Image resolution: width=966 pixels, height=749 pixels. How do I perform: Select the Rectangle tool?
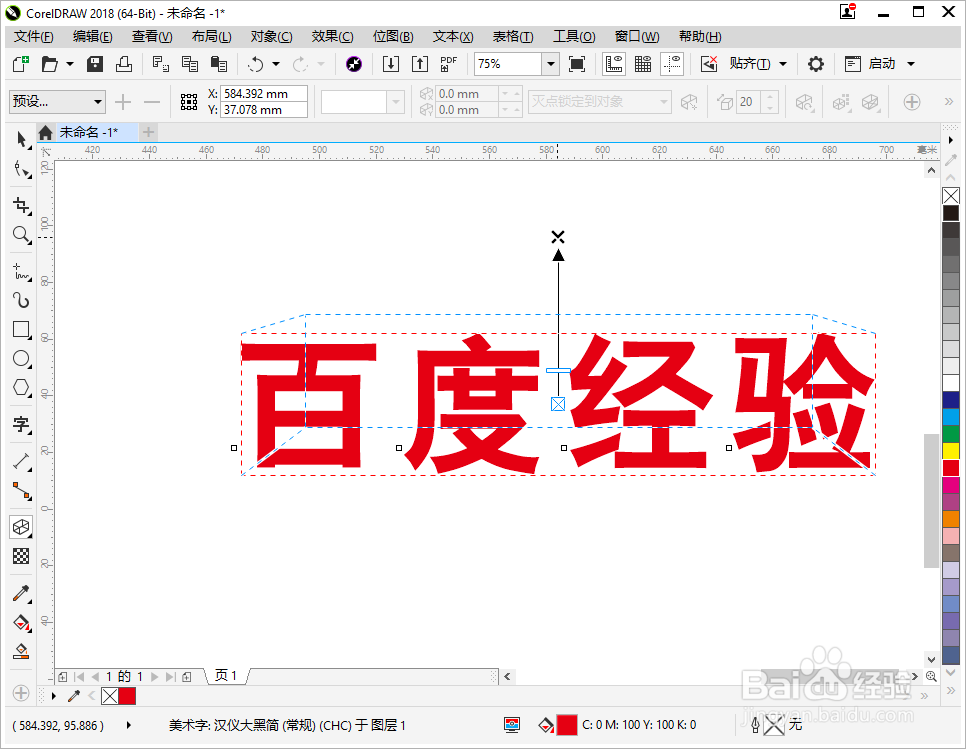pyautogui.click(x=22, y=330)
